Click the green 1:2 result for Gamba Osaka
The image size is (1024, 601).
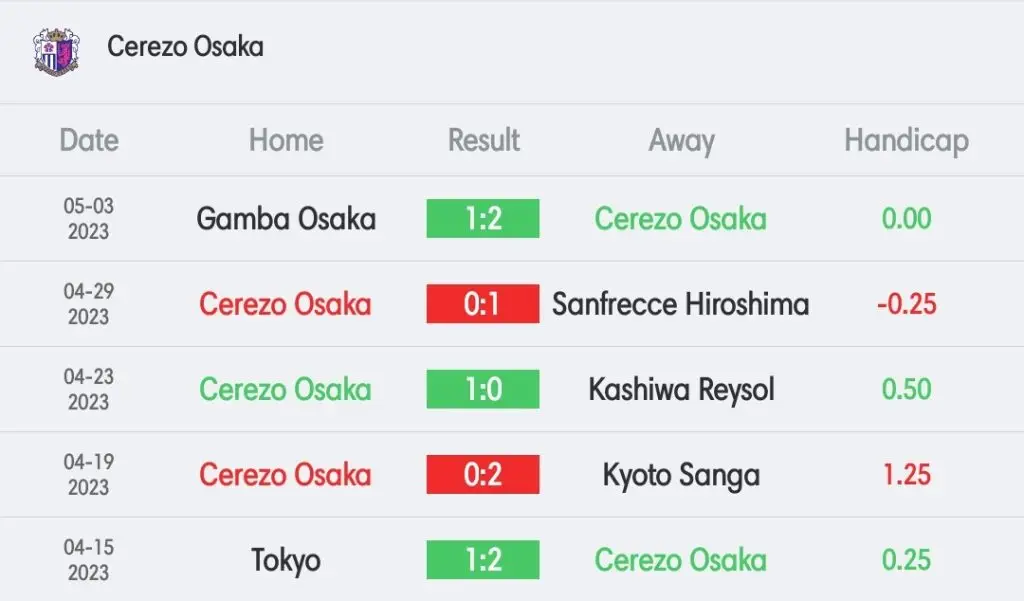click(x=483, y=218)
